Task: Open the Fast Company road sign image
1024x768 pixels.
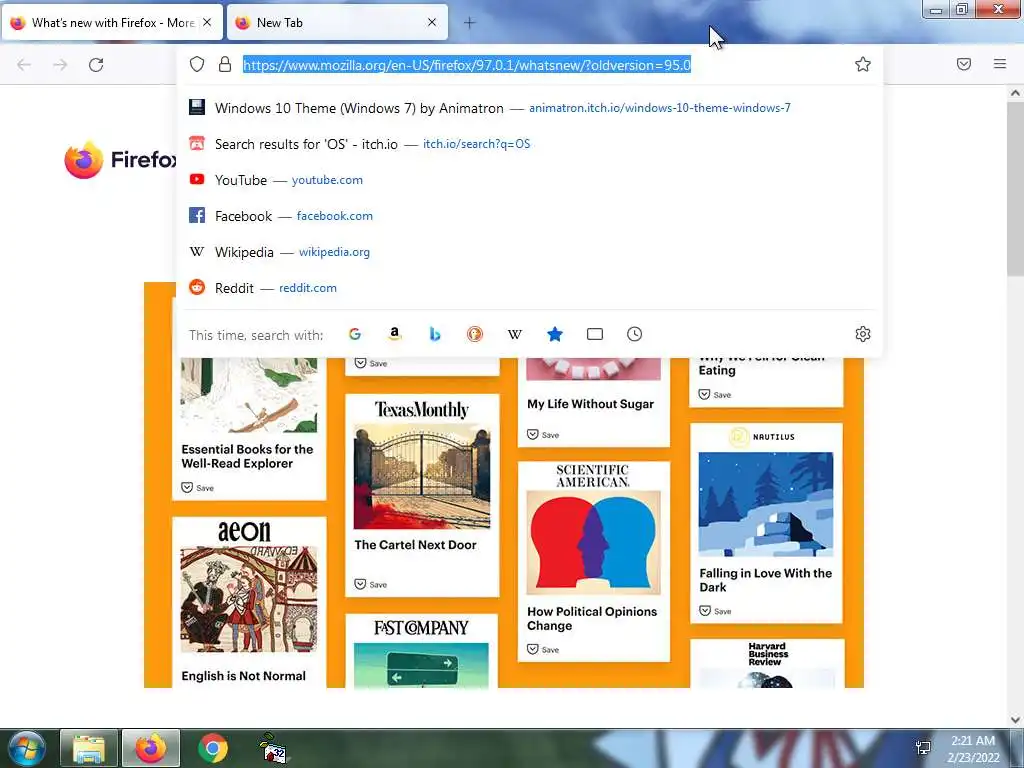Action: (421, 665)
